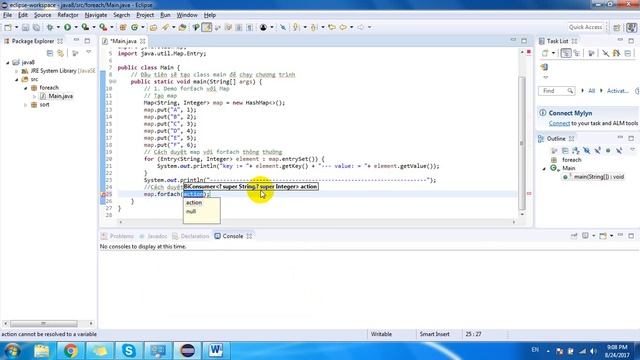Click the Coverage run icon

click(x=85, y=27)
